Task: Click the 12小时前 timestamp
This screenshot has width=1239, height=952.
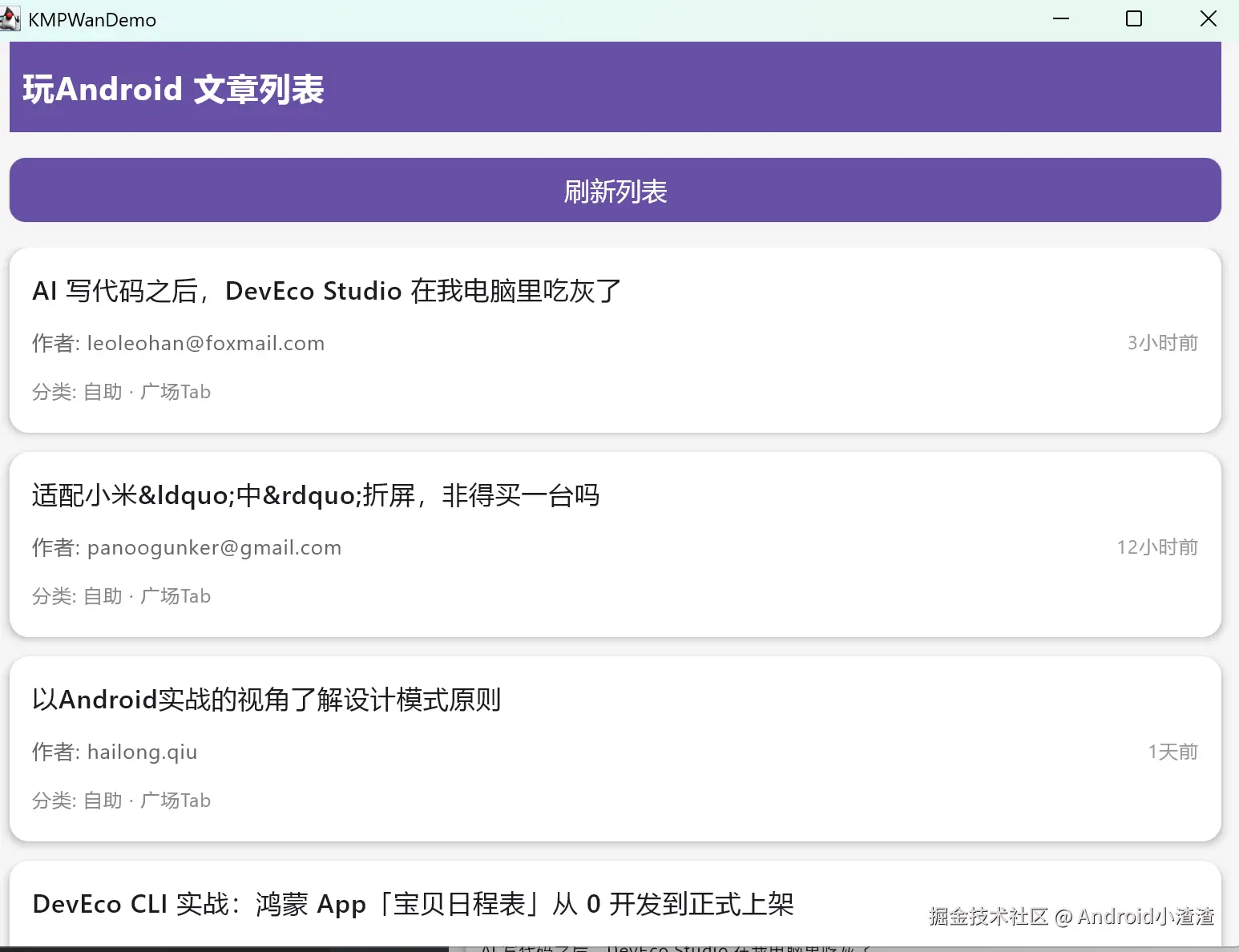Action: [1157, 547]
